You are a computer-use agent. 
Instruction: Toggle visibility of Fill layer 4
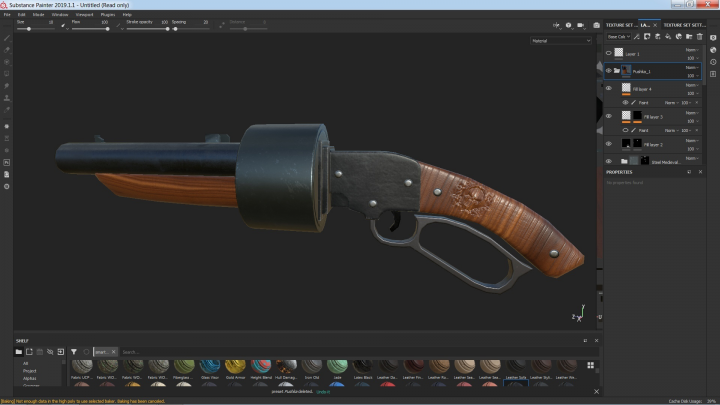click(608, 88)
